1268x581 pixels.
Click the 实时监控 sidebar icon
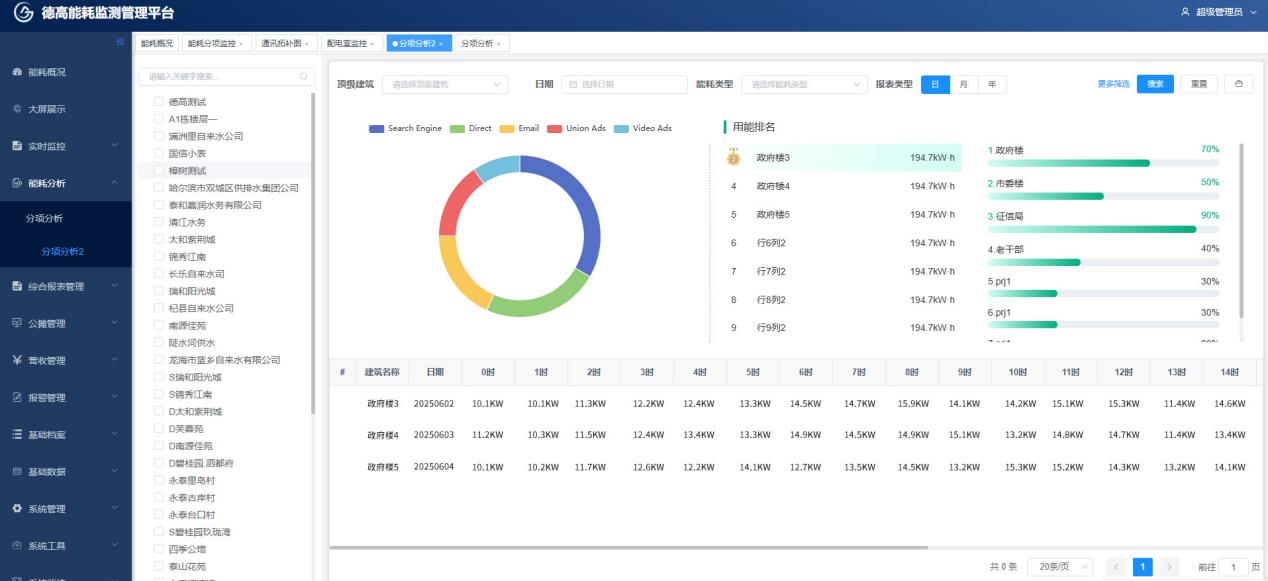16,146
